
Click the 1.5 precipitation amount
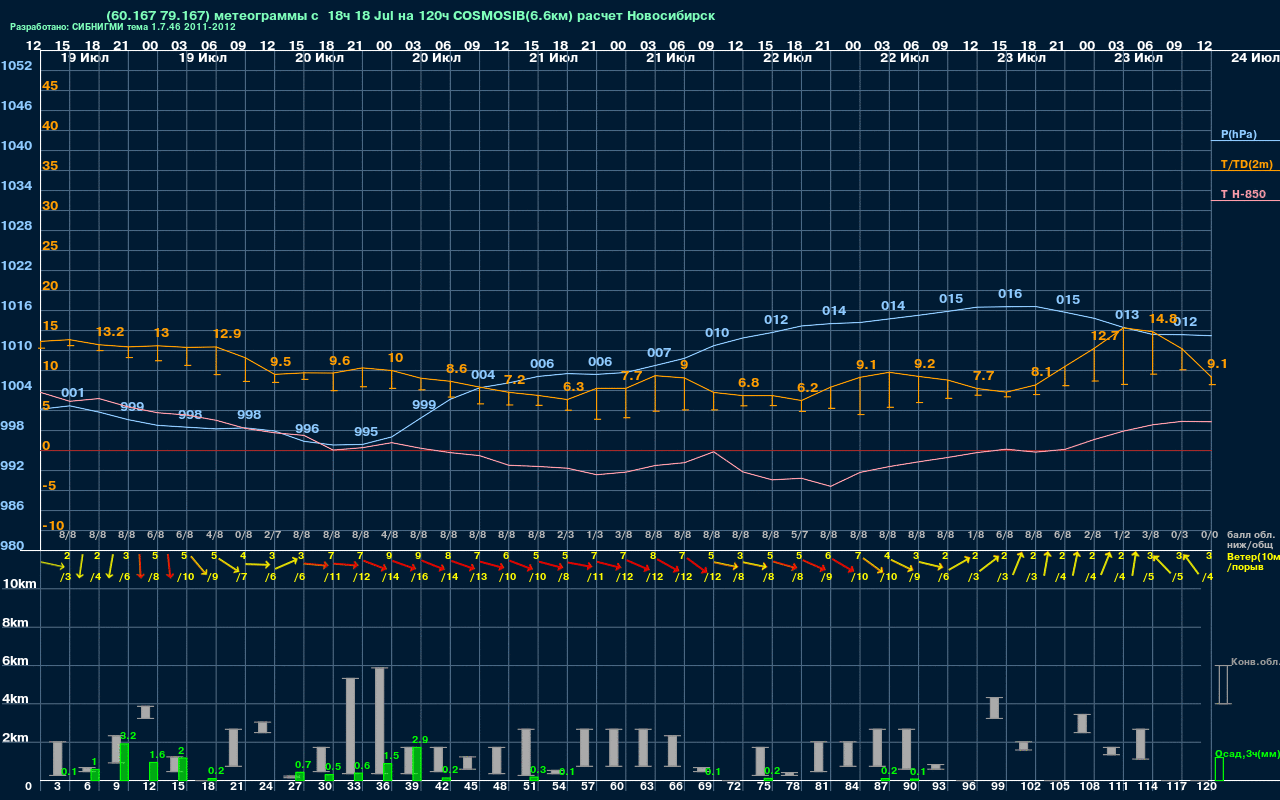391,756
